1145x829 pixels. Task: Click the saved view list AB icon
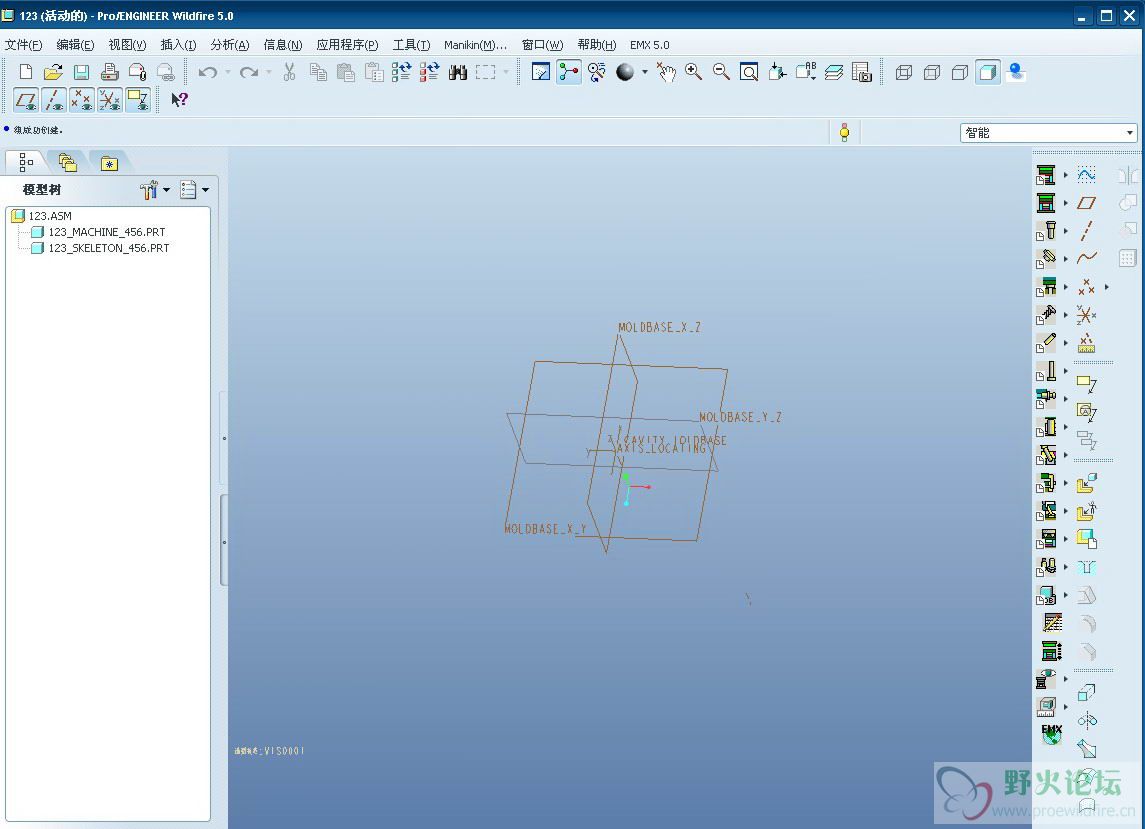tap(805, 72)
